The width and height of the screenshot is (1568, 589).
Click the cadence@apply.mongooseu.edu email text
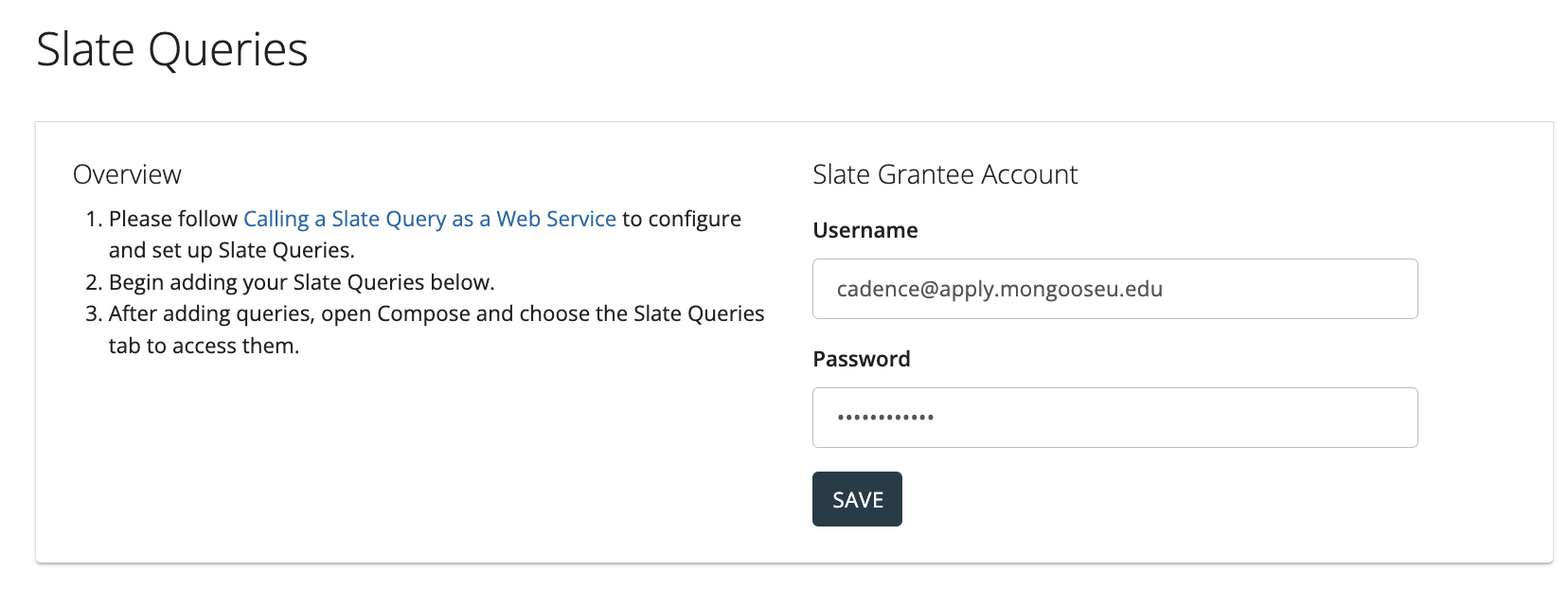[x=999, y=289]
